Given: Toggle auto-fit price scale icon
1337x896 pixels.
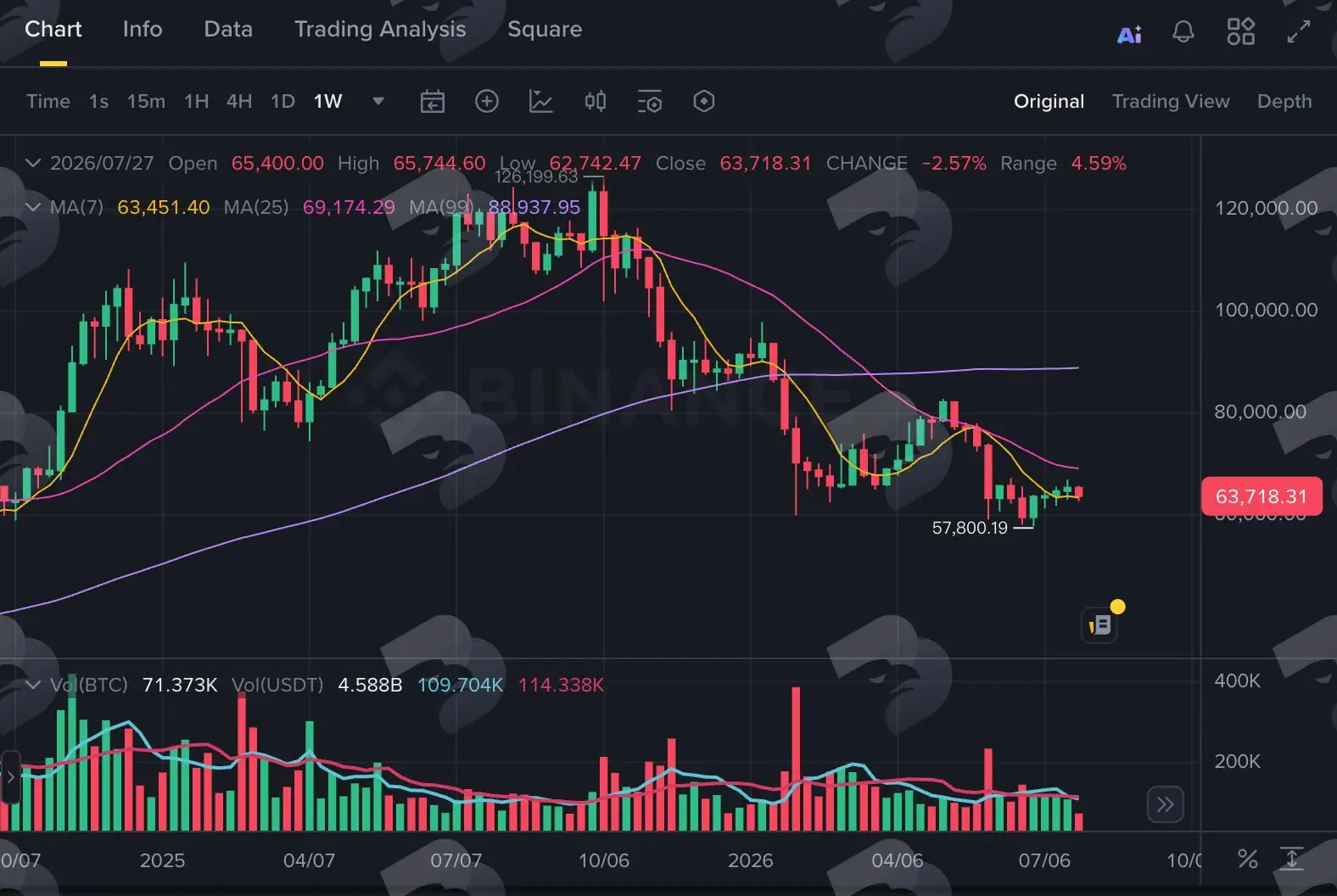Looking at the screenshot, I should pos(1291,859).
